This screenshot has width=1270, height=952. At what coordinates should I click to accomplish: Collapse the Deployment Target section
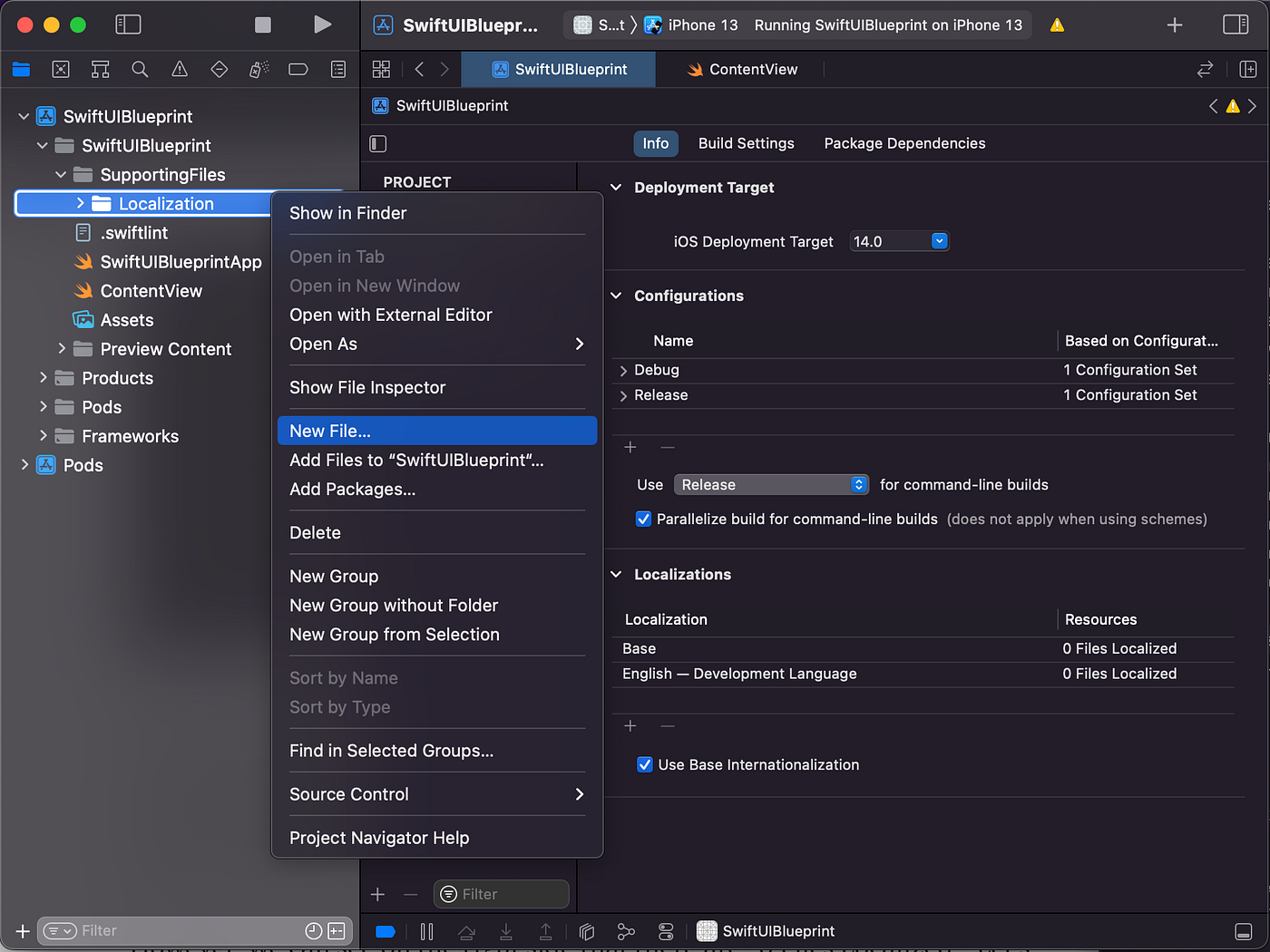[x=616, y=188]
